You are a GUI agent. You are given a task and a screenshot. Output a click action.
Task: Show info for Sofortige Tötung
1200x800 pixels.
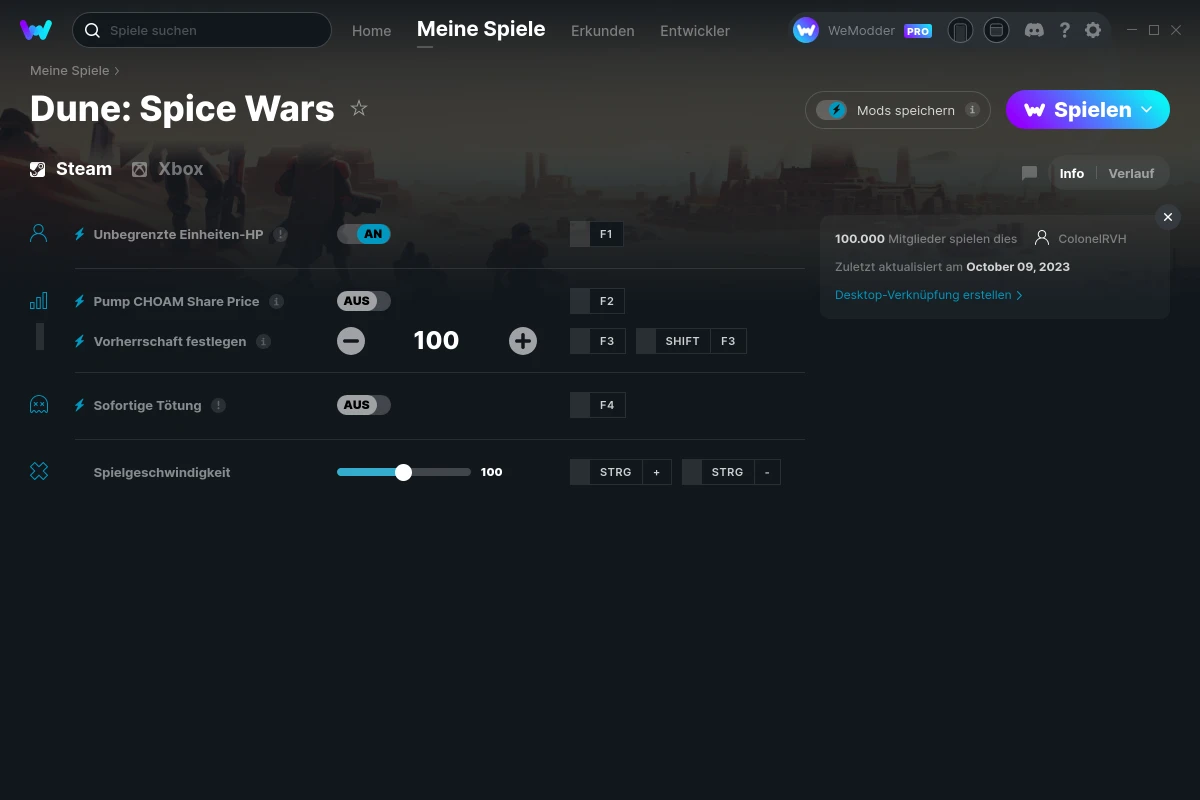coord(218,405)
